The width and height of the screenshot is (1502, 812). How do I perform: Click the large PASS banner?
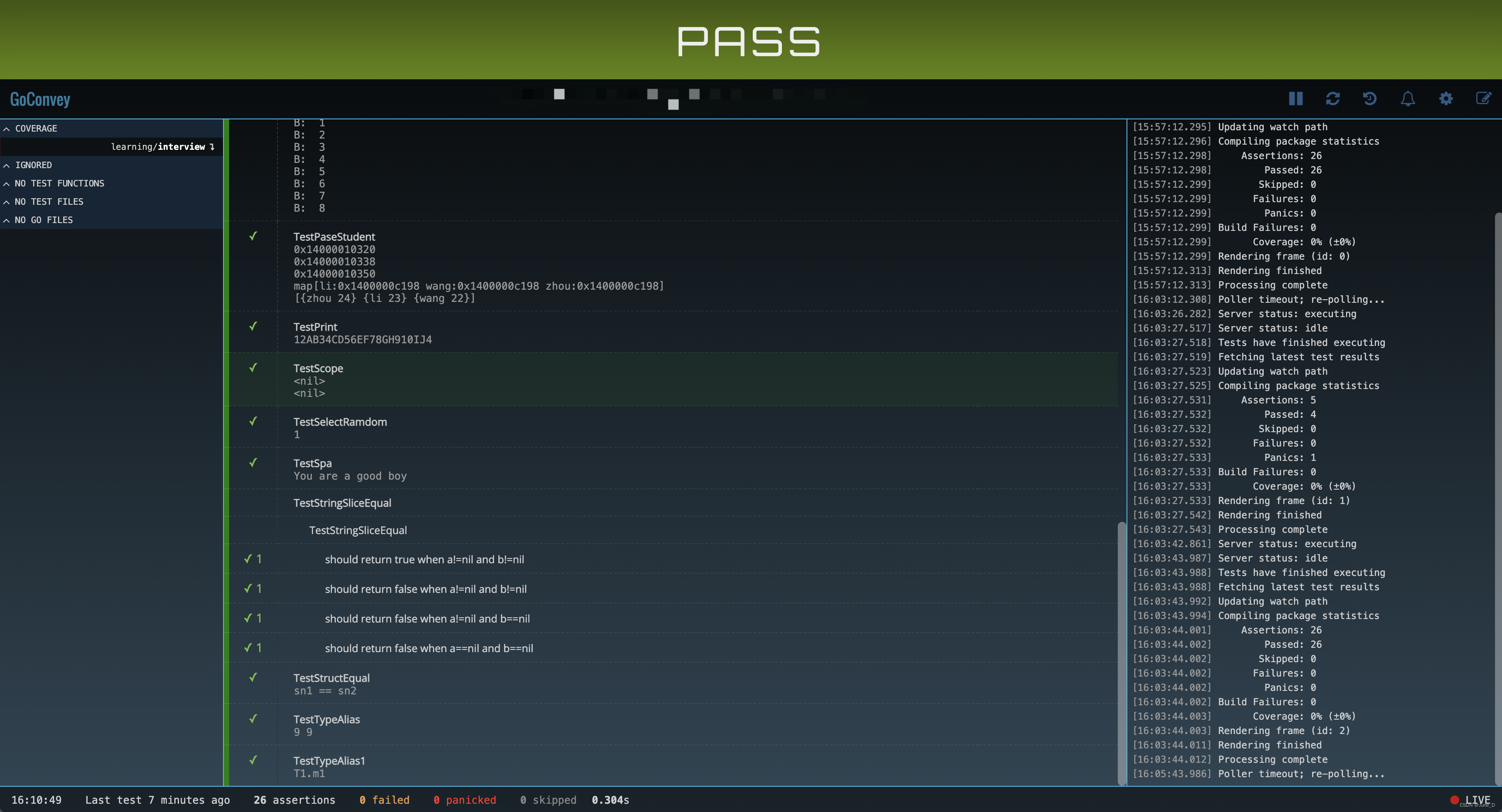click(749, 41)
